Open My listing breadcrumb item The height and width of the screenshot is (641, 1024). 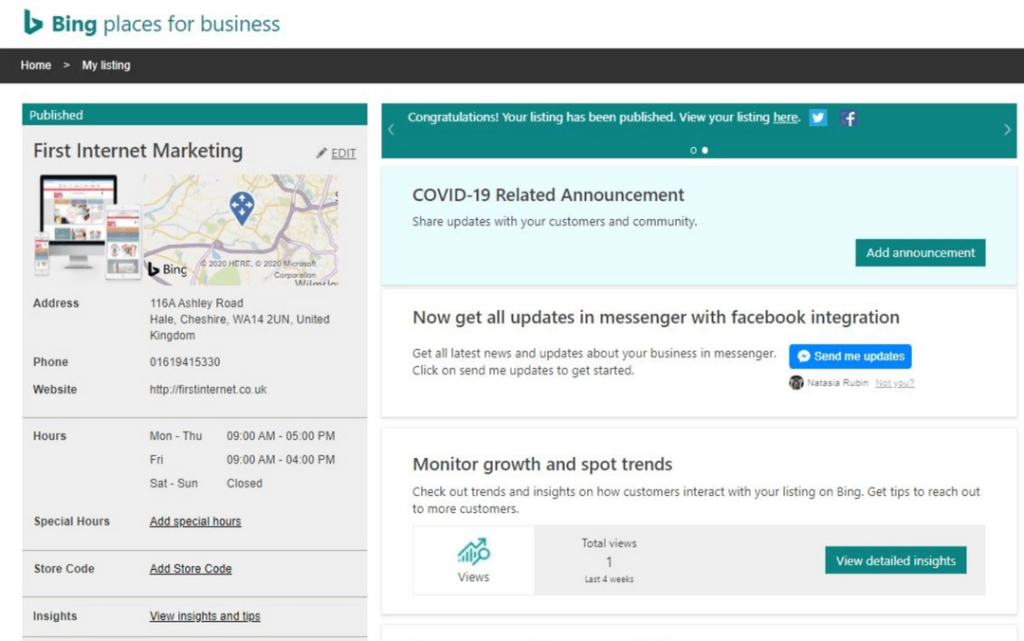(106, 65)
